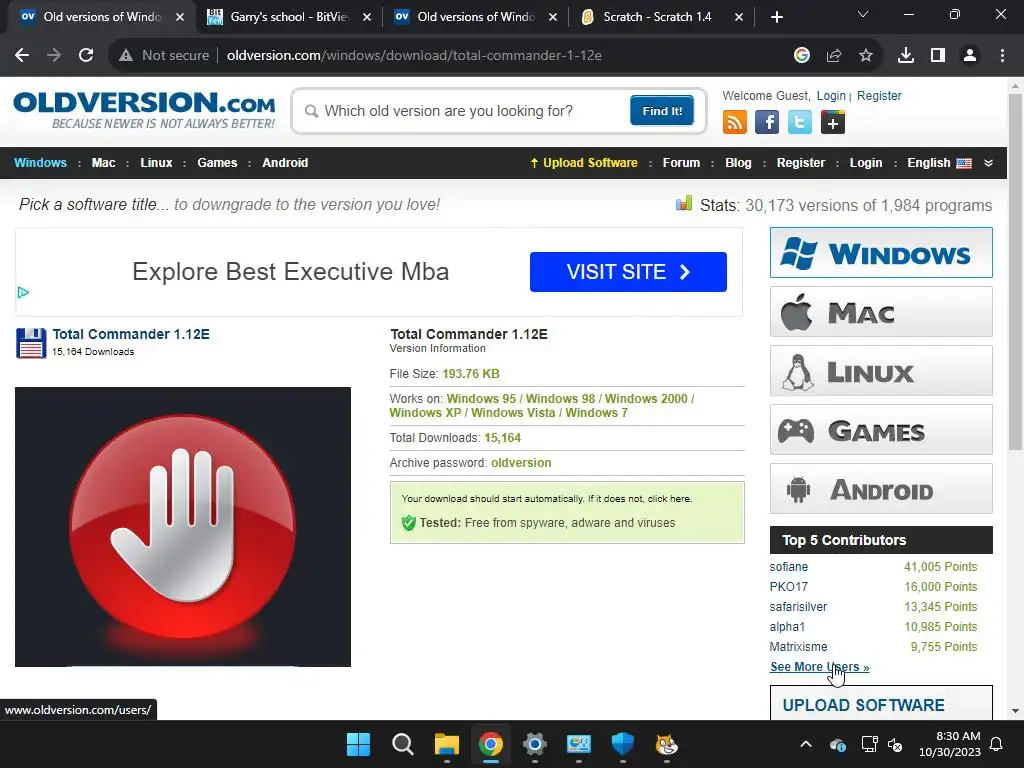
Task: Click the OLDVERSION.COM logo
Action: click(x=144, y=110)
